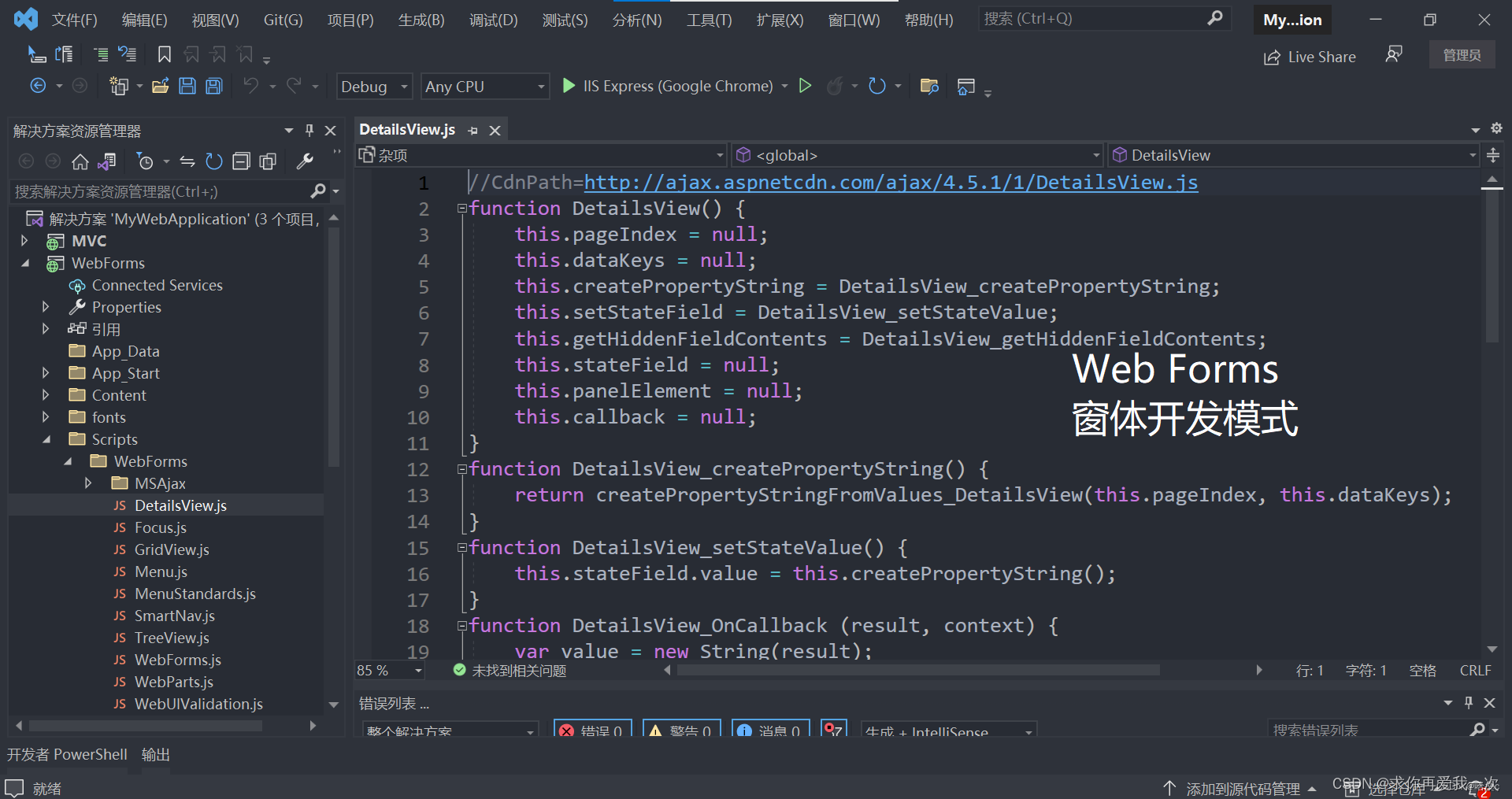Click Solution Explorer Home icon
Image resolution: width=1512 pixels, height=799 pixels.
click(x=80, y=161)
